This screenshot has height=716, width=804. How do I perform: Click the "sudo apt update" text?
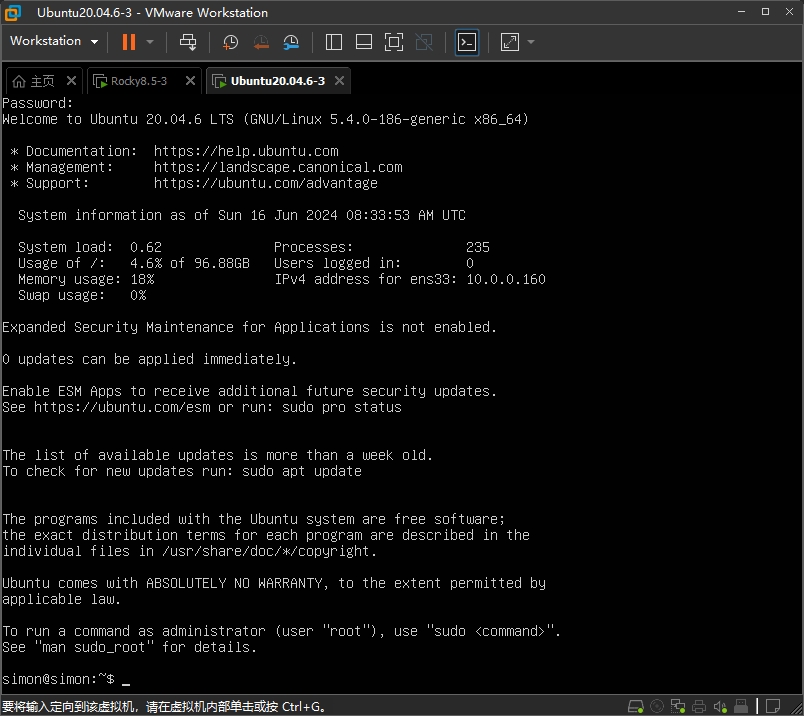click(x=302, y=471)
